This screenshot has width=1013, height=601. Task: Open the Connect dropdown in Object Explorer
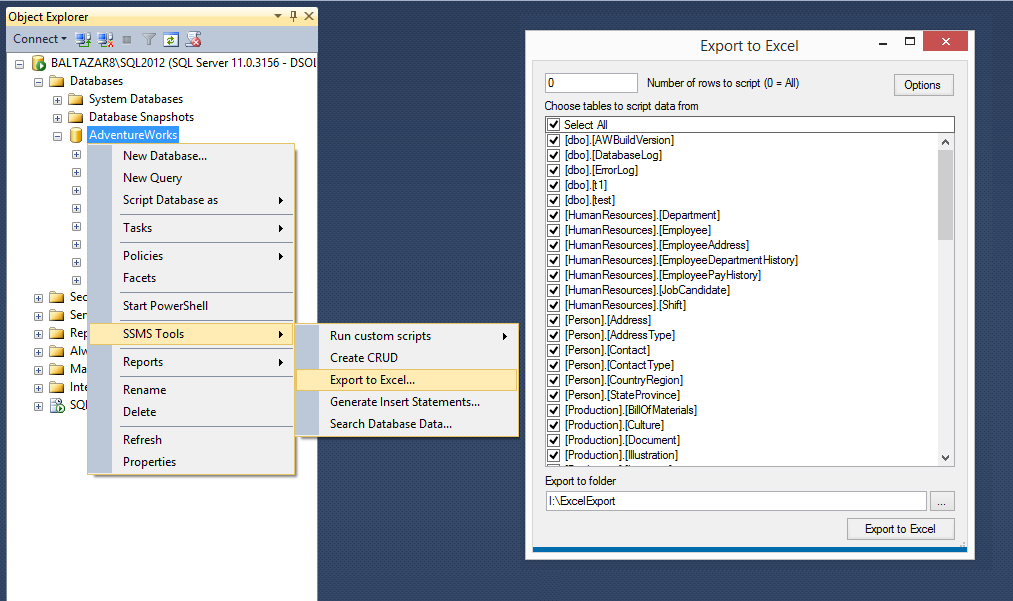coord(40,39)
